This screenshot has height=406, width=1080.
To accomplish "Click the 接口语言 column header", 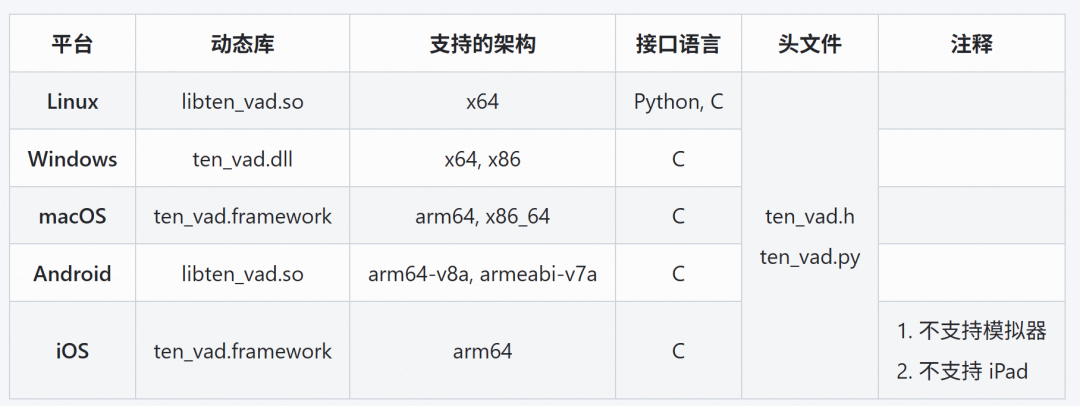I will 678,44.
